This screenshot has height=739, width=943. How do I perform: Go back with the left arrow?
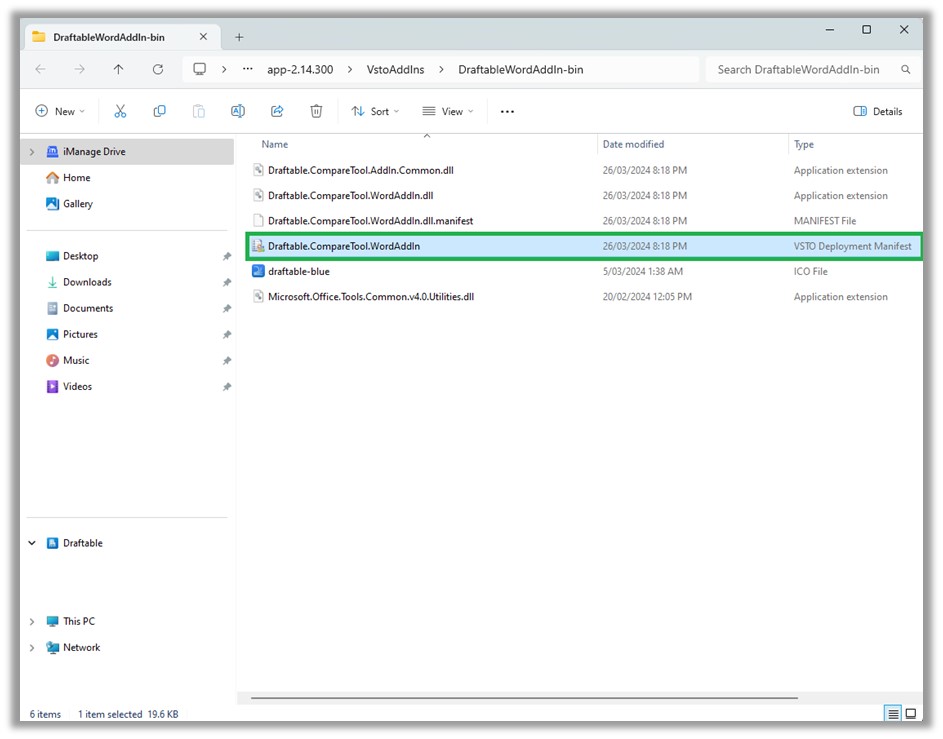(40, 69)
